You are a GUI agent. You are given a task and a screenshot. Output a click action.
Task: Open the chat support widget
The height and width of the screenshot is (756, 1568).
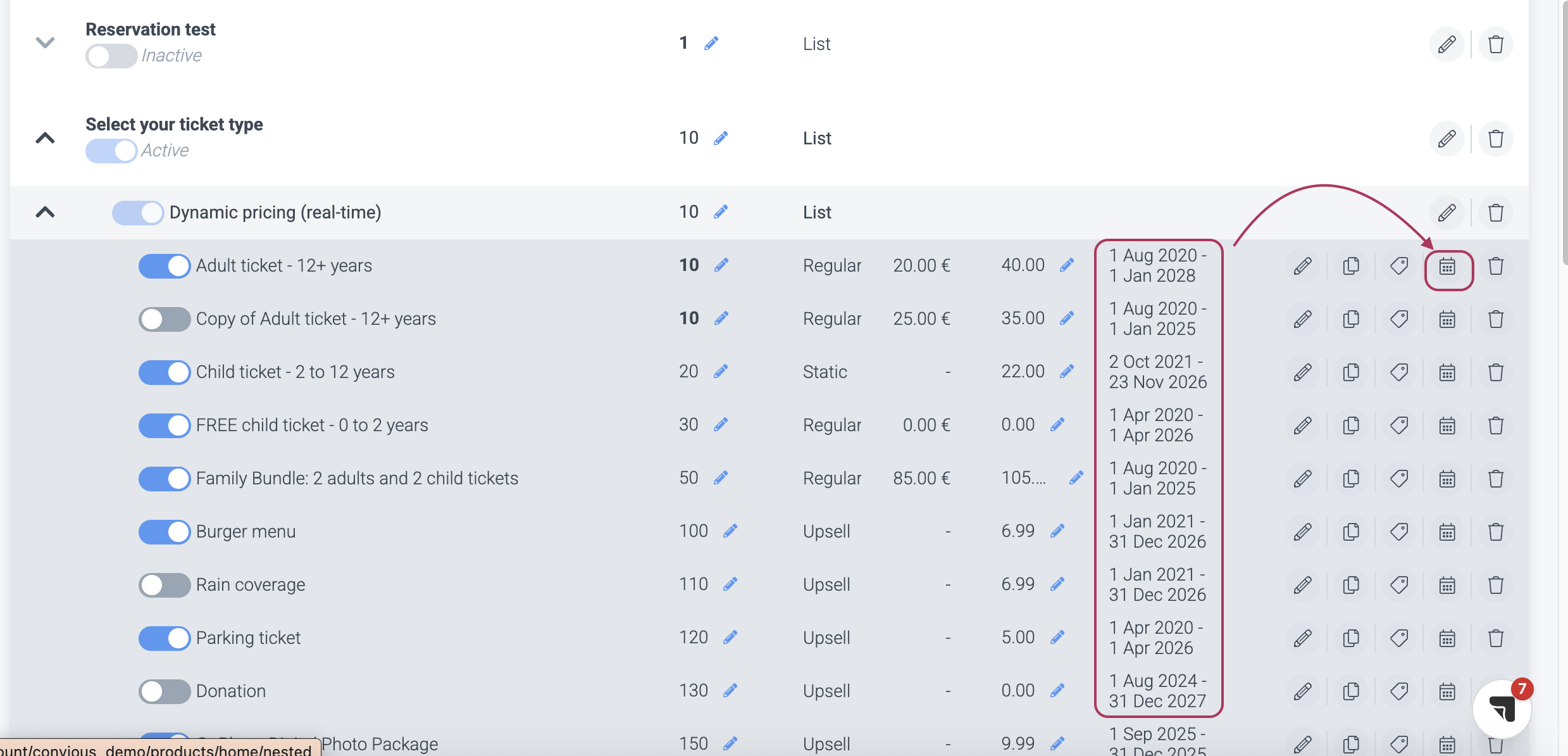coord(1502,709)
